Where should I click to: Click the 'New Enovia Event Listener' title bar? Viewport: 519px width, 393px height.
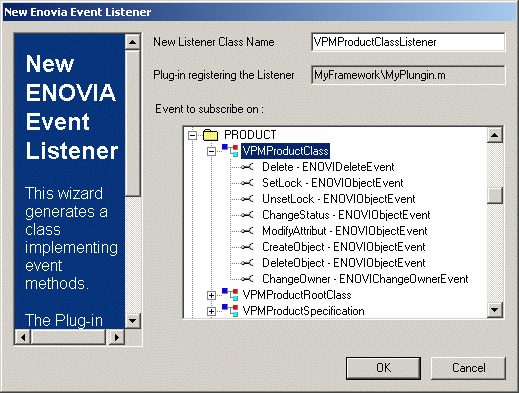tap(259, 12)
